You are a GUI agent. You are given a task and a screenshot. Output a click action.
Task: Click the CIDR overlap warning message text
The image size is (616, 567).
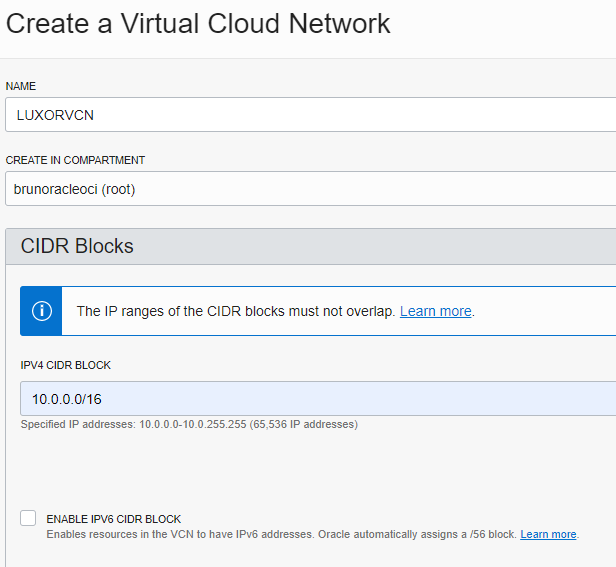pos(236,311)
